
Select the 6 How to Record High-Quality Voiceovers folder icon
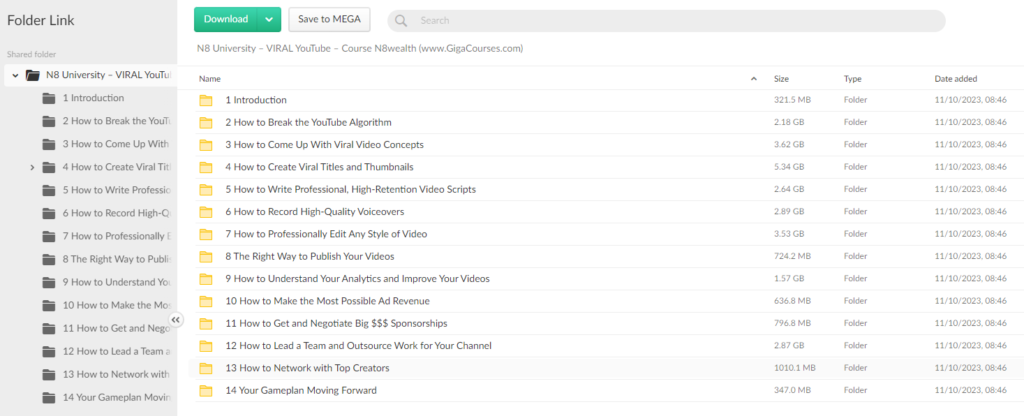click(x=206, y=212)
